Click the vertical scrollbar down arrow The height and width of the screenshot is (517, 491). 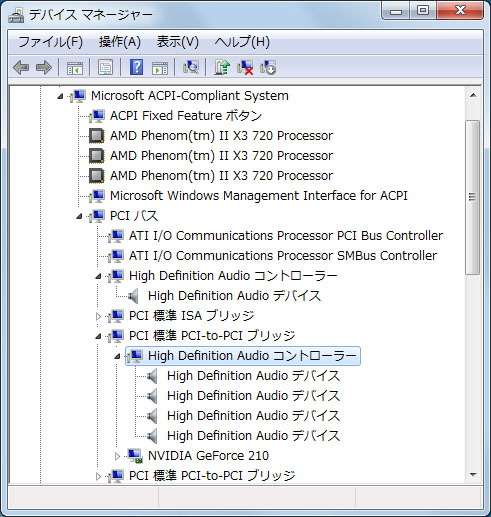[473, 475]
